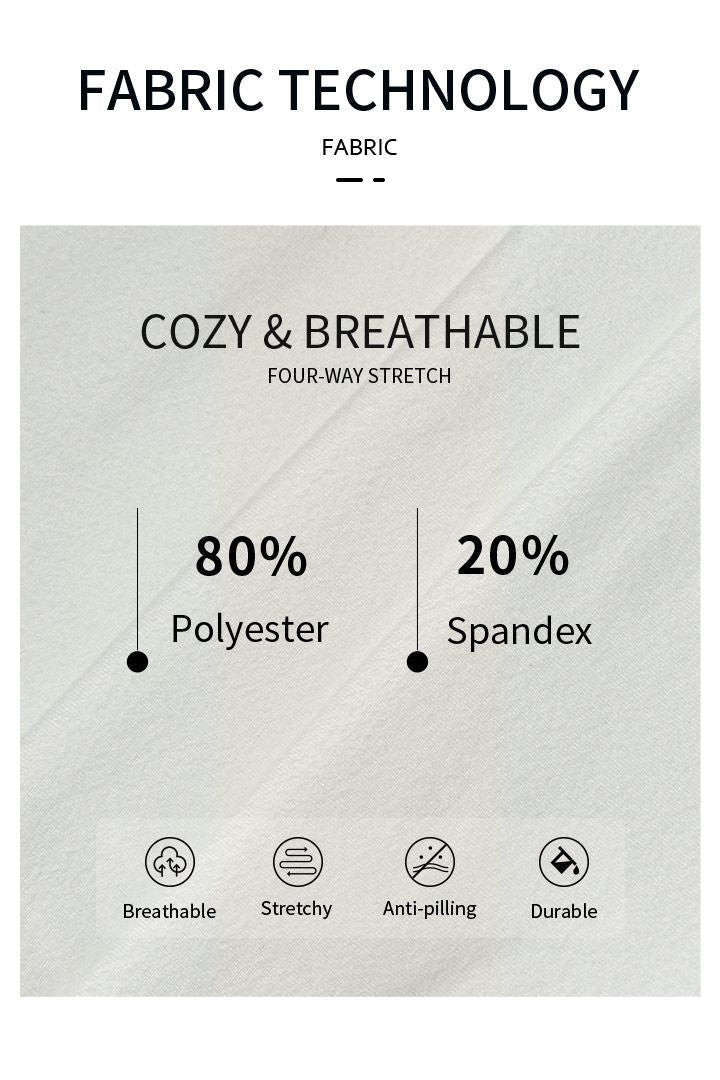Image resolution: width=720 pixels, height=1080 pixels.
Task: Select the Breathable text label
Action: point(169,911)
